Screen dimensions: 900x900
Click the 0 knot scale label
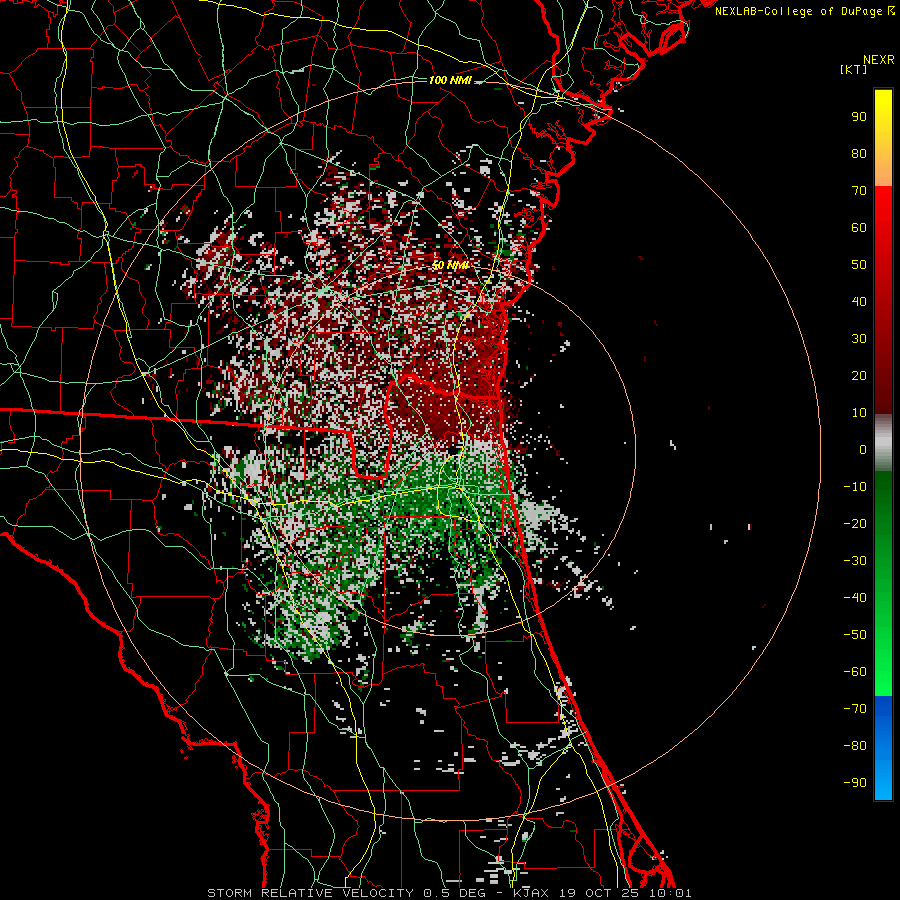[863, 450]
